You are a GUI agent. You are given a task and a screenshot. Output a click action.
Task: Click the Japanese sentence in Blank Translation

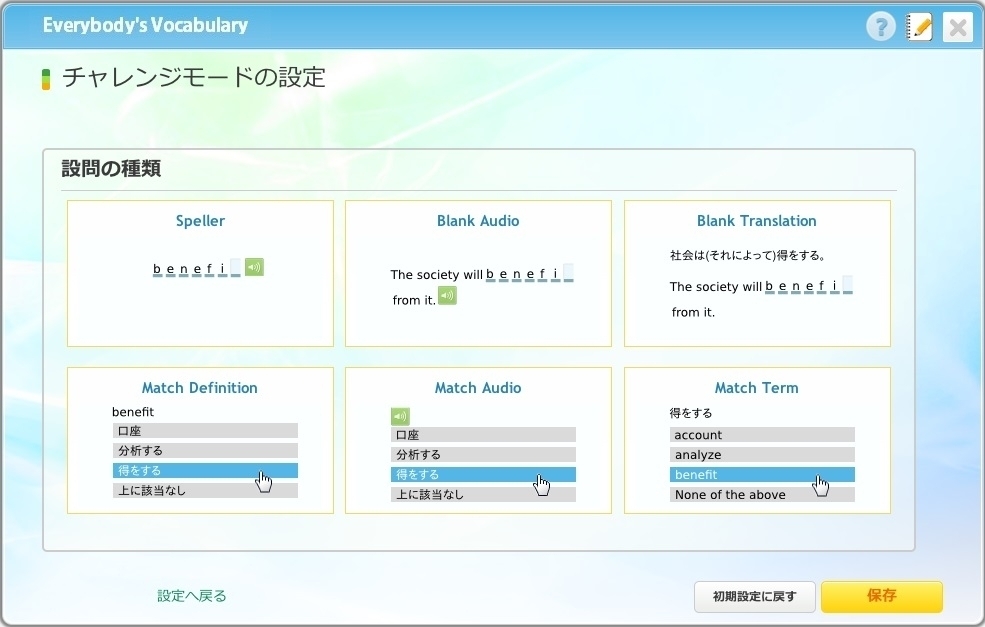coord(748,255)
